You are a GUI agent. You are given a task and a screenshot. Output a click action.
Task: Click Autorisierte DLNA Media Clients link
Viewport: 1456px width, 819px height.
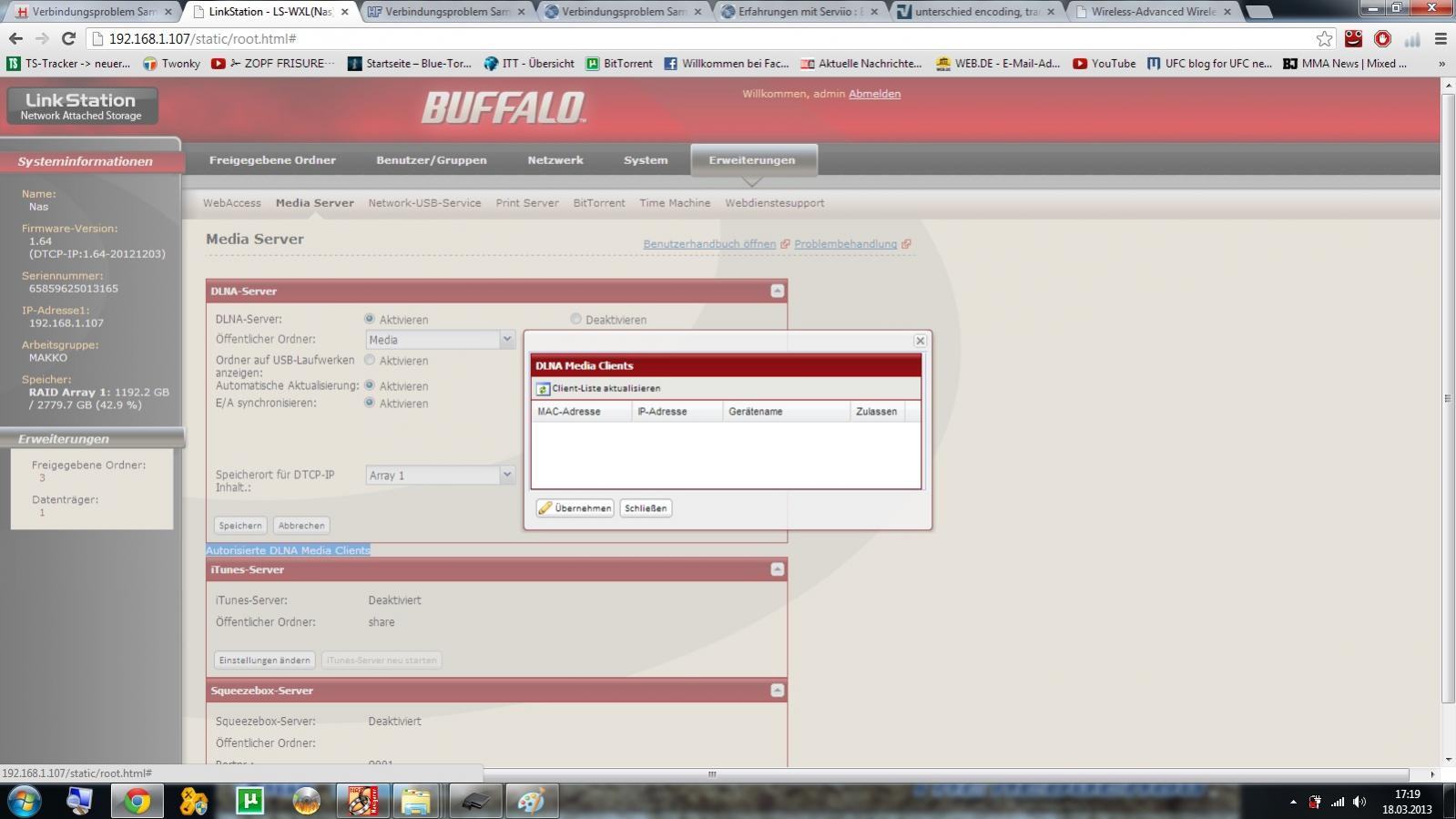(288, 550)
